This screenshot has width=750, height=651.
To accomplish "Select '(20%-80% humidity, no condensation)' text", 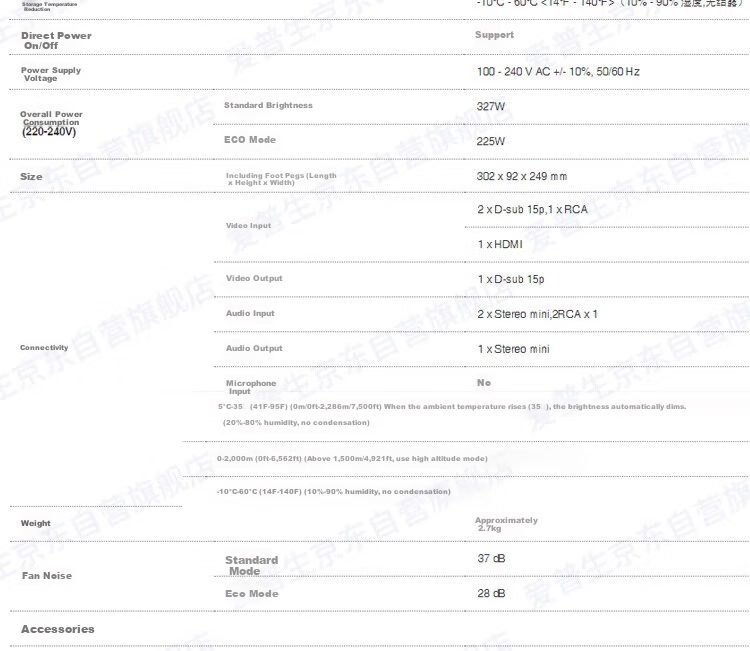I will (x=296, y=423).
